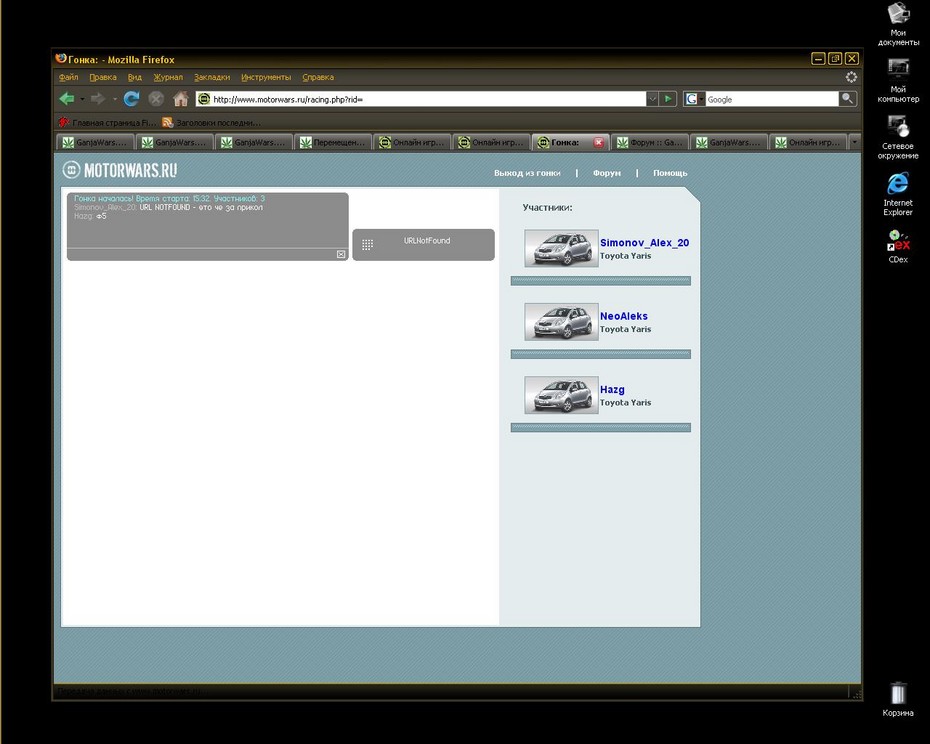This screenshot has width=930, height=744.
Task: Collapse chat box using small corner icon
Action: click(341, 254)
